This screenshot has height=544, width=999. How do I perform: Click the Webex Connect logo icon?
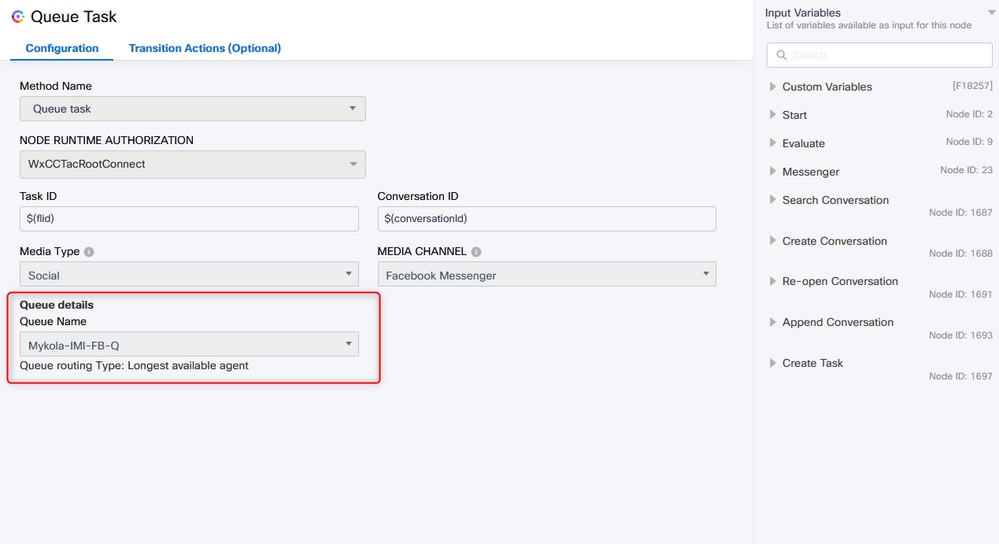(18, 17)
